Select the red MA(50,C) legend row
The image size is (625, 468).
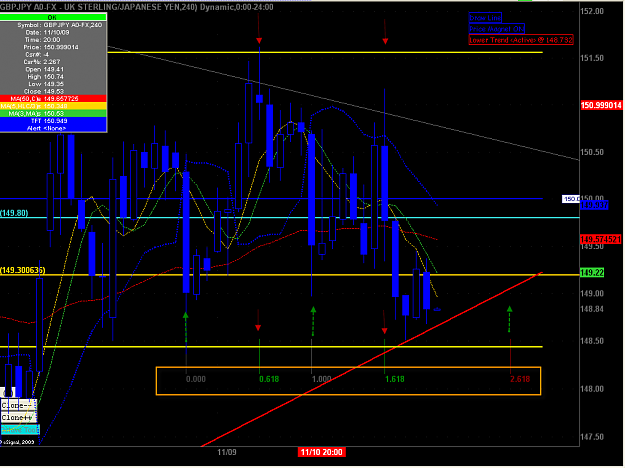pyautogui.click(x=53, y=98)
